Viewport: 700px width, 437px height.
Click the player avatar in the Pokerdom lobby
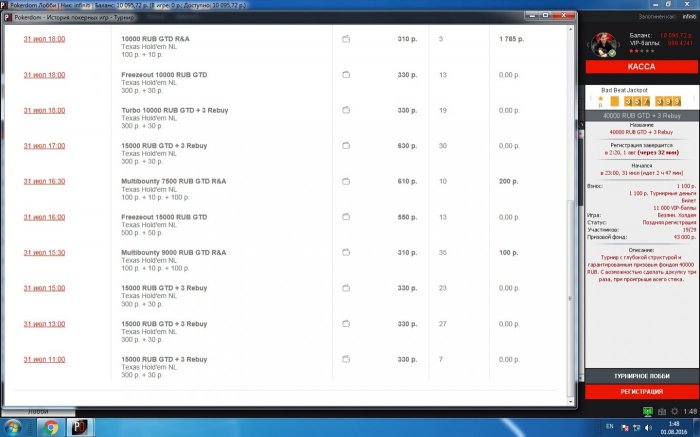(603, 45)
